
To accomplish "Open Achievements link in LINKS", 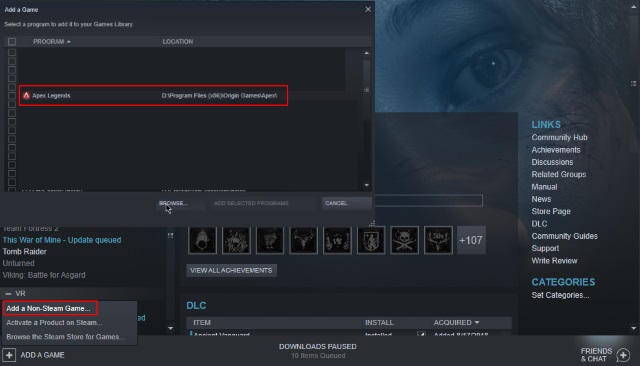I will [556, 150].
